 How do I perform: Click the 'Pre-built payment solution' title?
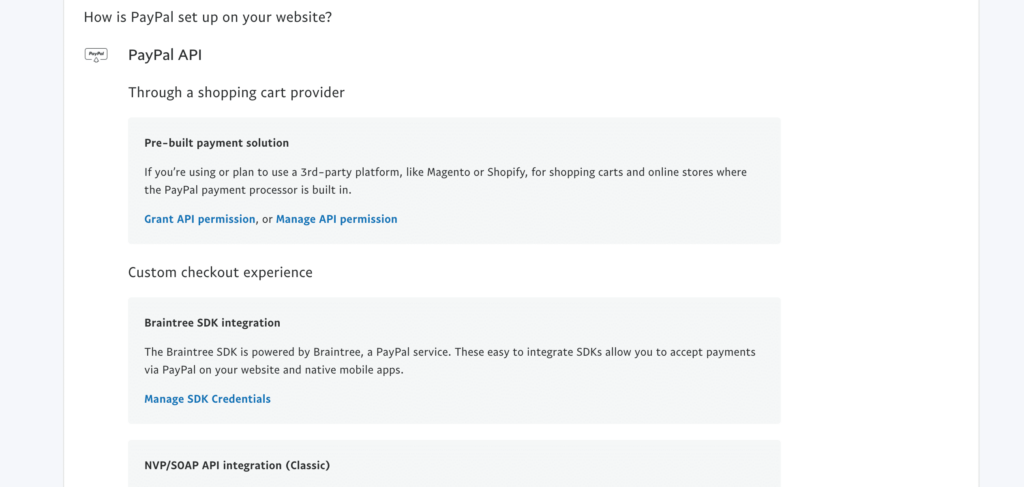pos(216,143)
